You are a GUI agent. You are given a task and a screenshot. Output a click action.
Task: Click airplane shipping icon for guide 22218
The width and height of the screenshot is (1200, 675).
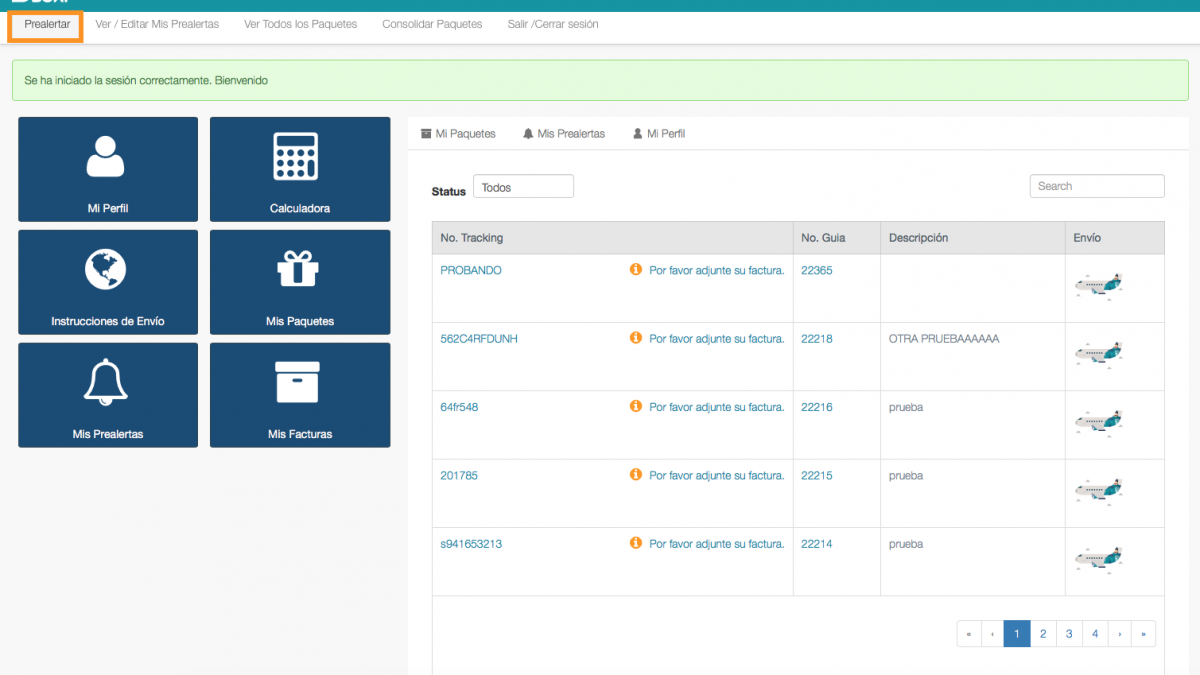1099,353
